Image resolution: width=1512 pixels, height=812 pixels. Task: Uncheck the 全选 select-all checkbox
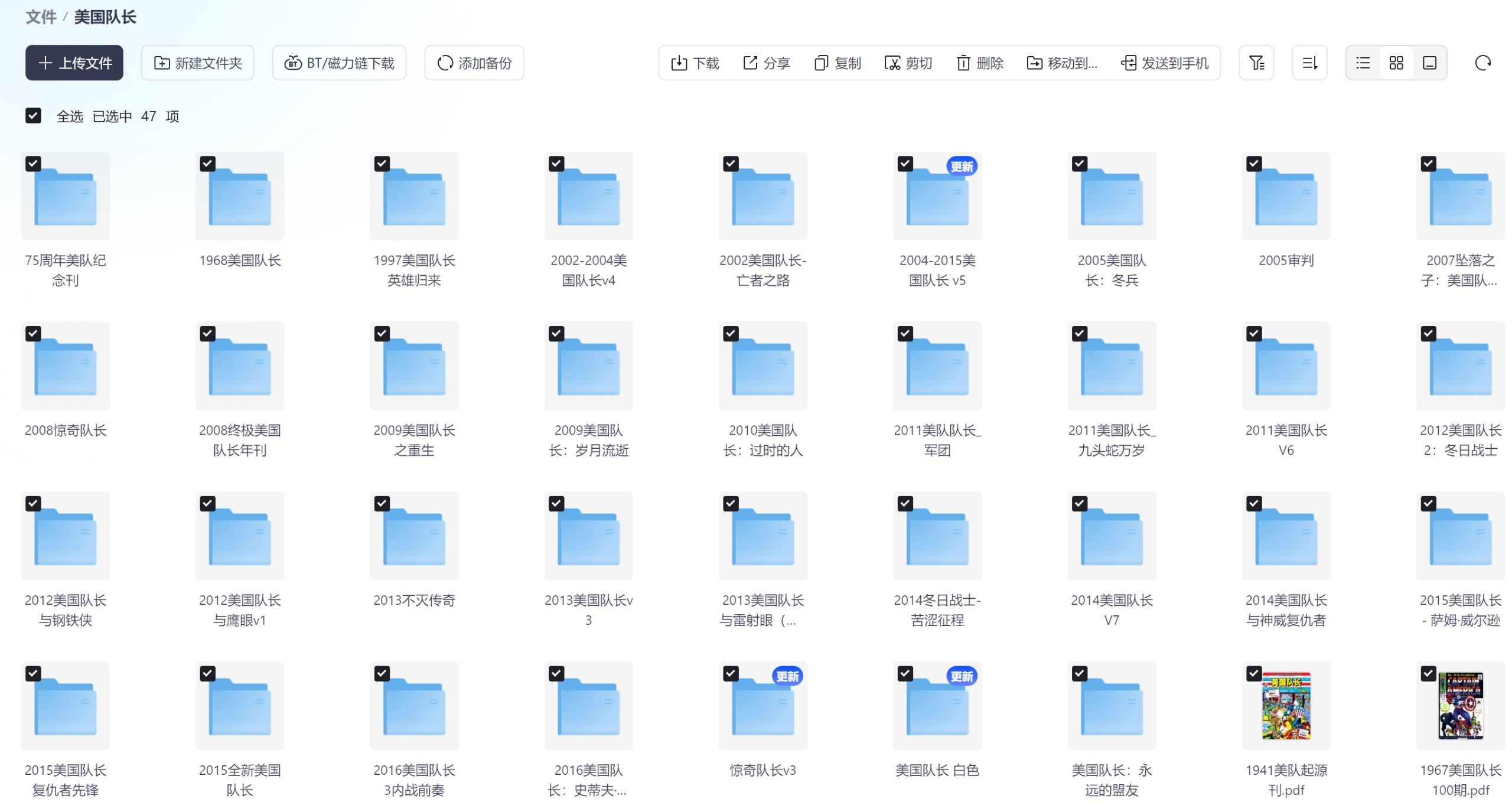tap(33, 116)
